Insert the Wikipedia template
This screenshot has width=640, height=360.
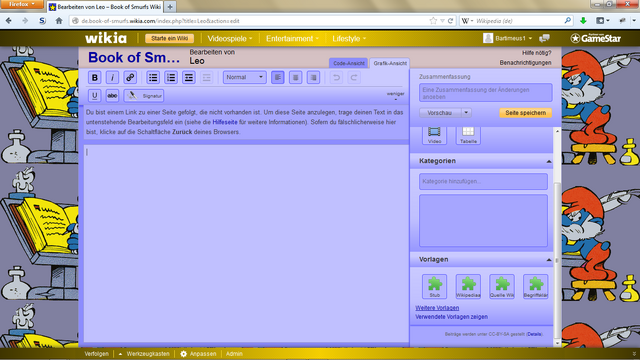click(x=468, y=287)
